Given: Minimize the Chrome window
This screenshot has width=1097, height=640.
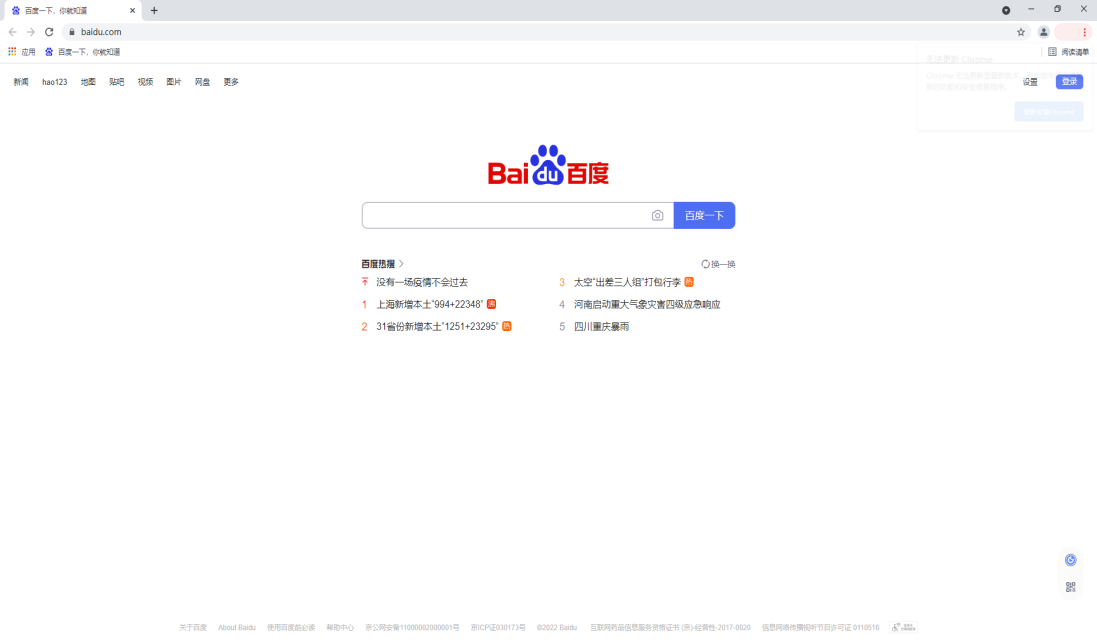Looking at the screenshot, I should pos(1031,9).
